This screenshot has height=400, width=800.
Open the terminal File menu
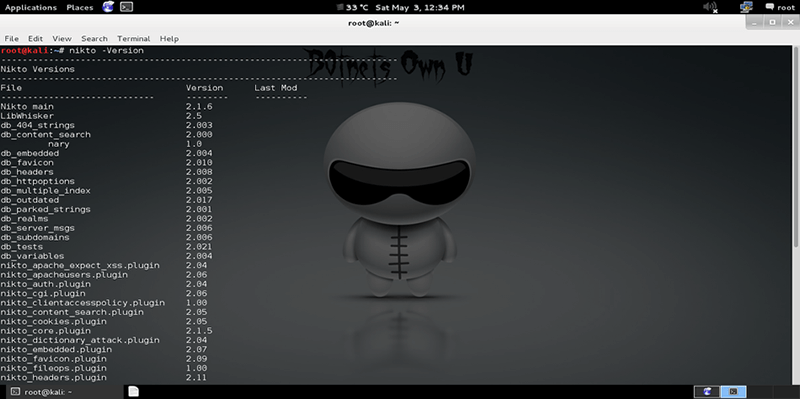click(11, 38)
